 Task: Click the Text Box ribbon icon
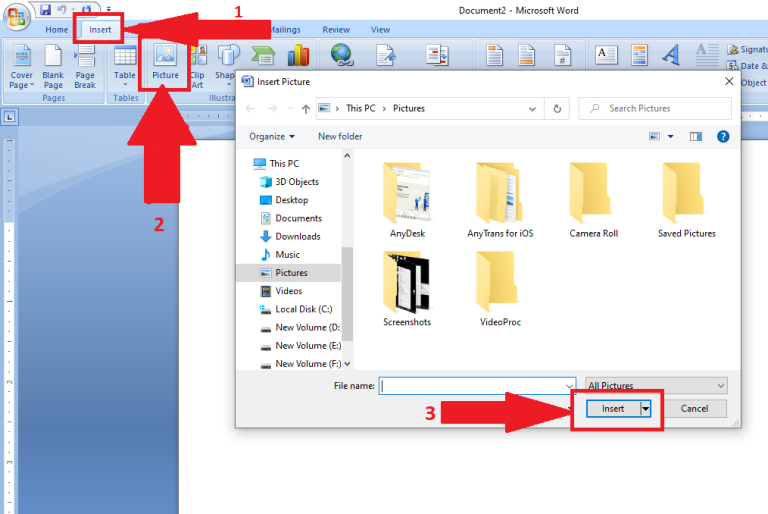(606, 55)
